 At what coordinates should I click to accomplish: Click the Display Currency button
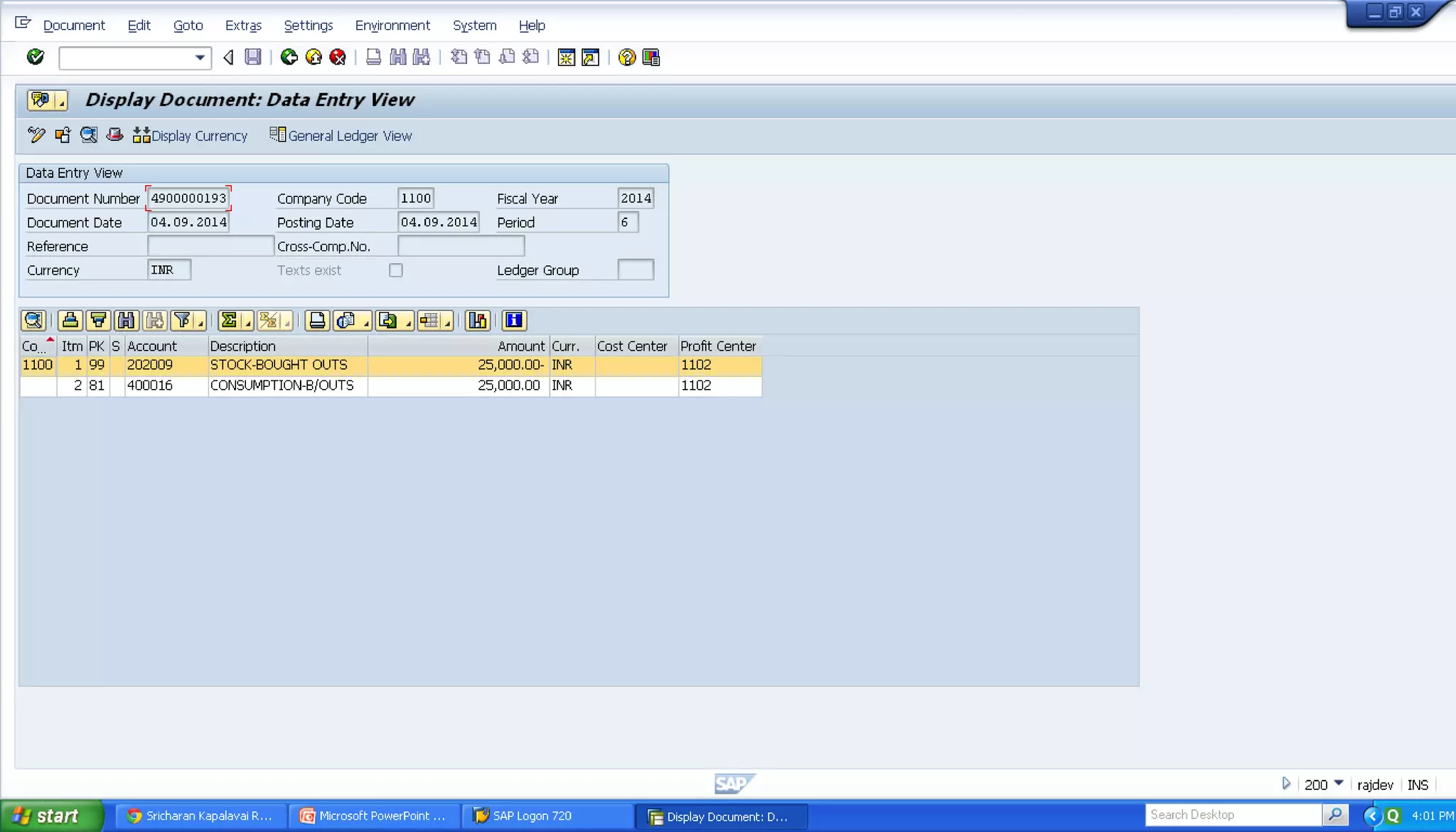point(190,135)
